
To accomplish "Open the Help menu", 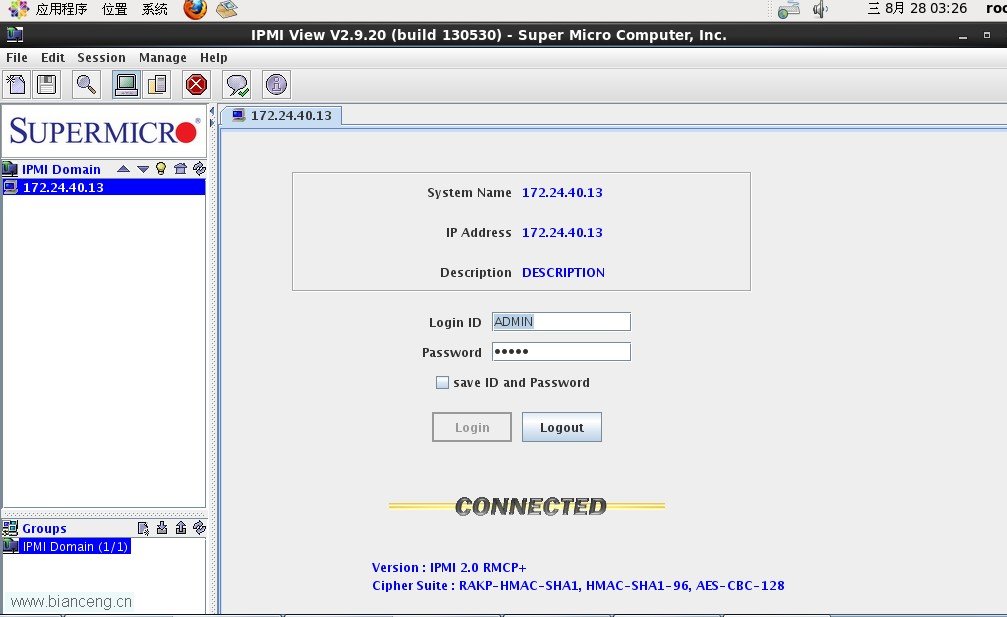I will coord(213,58).
